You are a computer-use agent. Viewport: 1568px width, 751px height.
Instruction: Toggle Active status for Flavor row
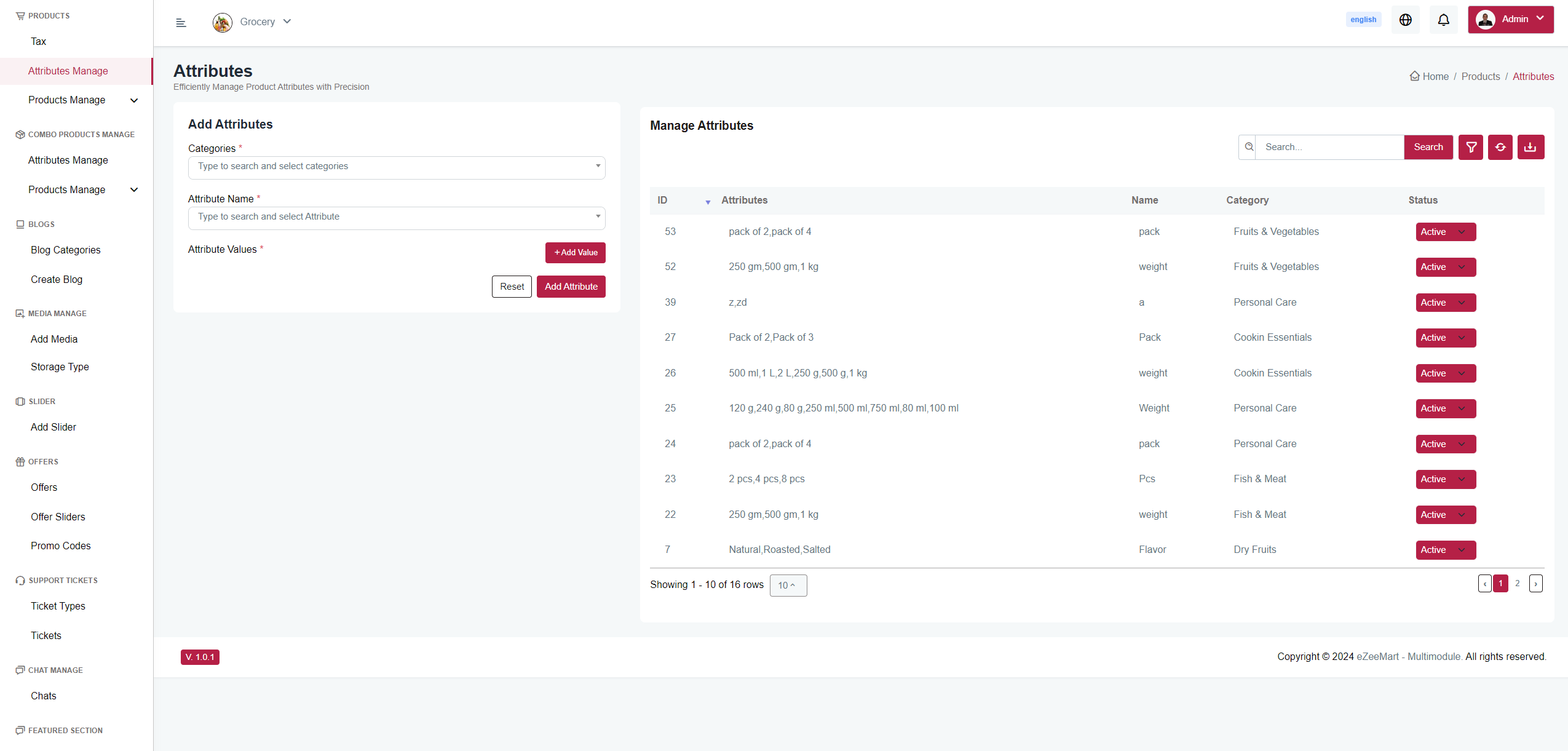coord(1445,550)
